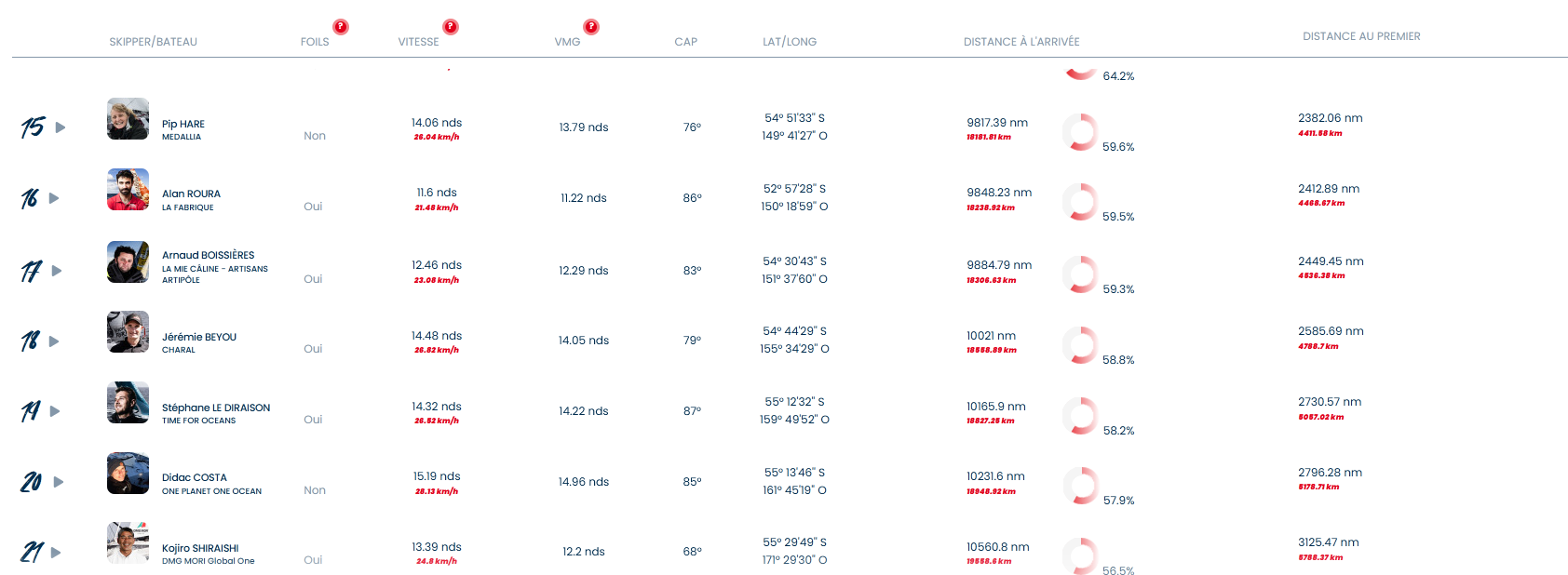
Task: Click the help icon above FOILS
Action: (341, 27)
